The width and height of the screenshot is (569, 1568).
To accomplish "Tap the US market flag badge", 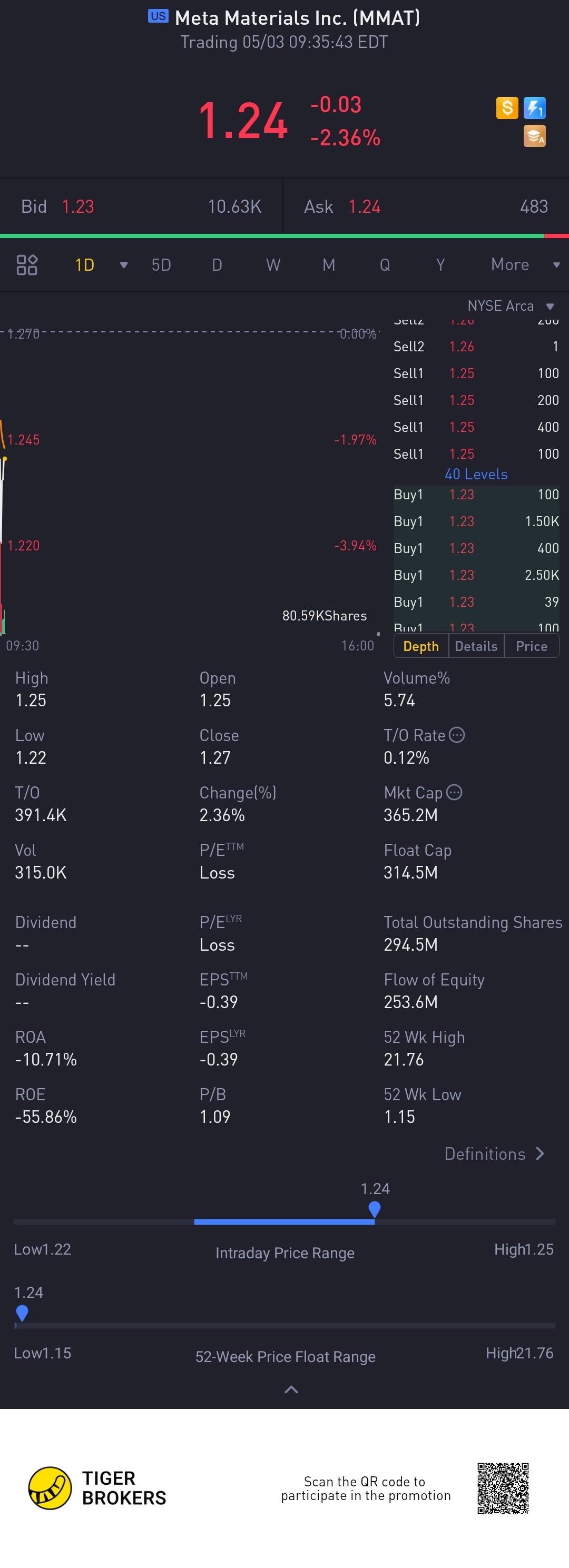I will coord(158,16).
